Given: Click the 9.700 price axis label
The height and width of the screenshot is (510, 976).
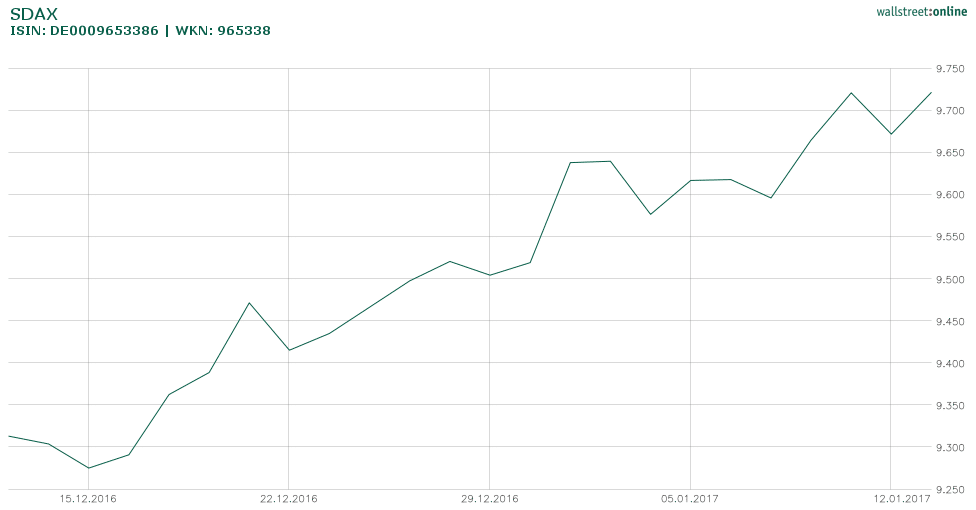Looking at the screenshot, I should 949,111.
